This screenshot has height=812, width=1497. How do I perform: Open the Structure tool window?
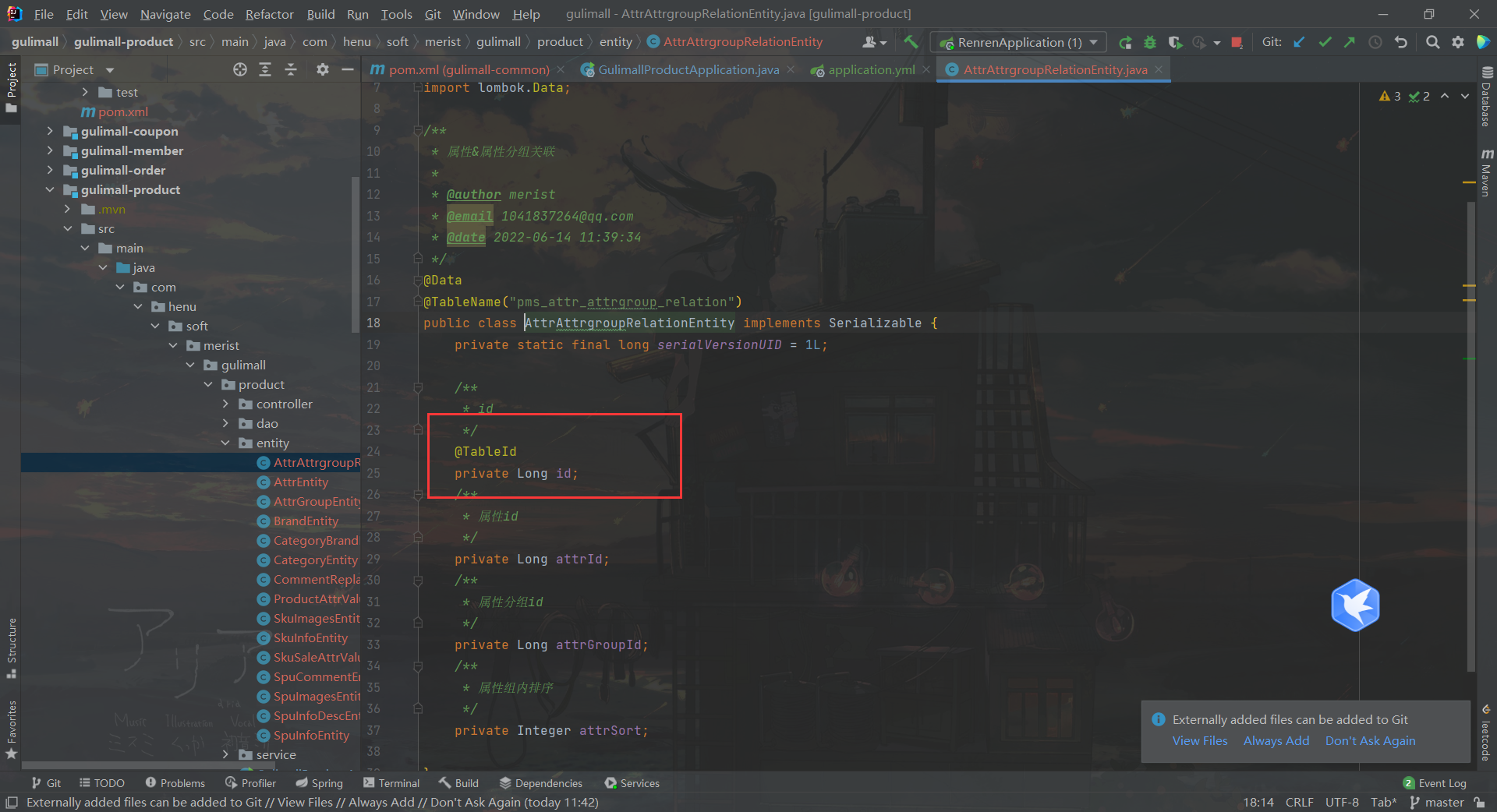click(x=11, y=647)
